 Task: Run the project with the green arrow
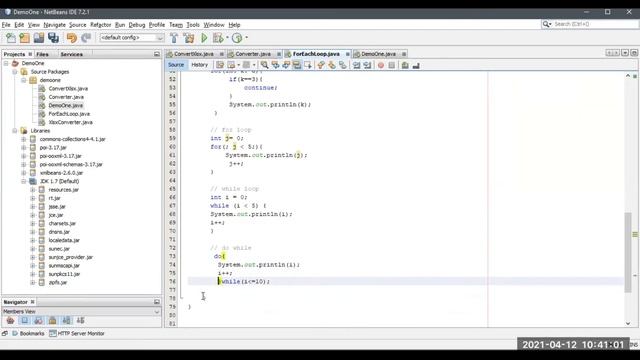pyautogui.click(x=204, y=38)
